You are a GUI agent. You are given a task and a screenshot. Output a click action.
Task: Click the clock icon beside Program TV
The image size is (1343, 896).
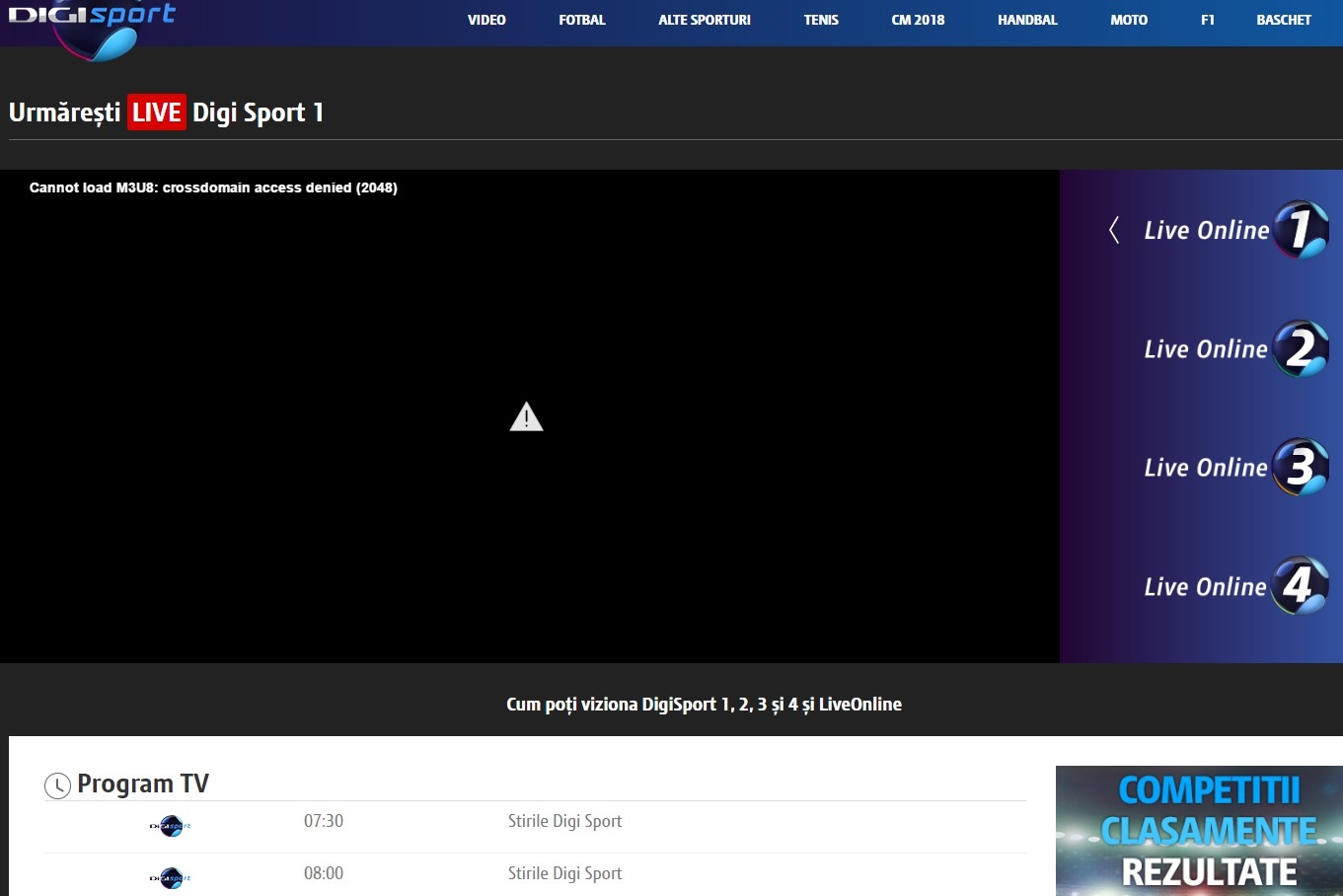tap(57, 785)
